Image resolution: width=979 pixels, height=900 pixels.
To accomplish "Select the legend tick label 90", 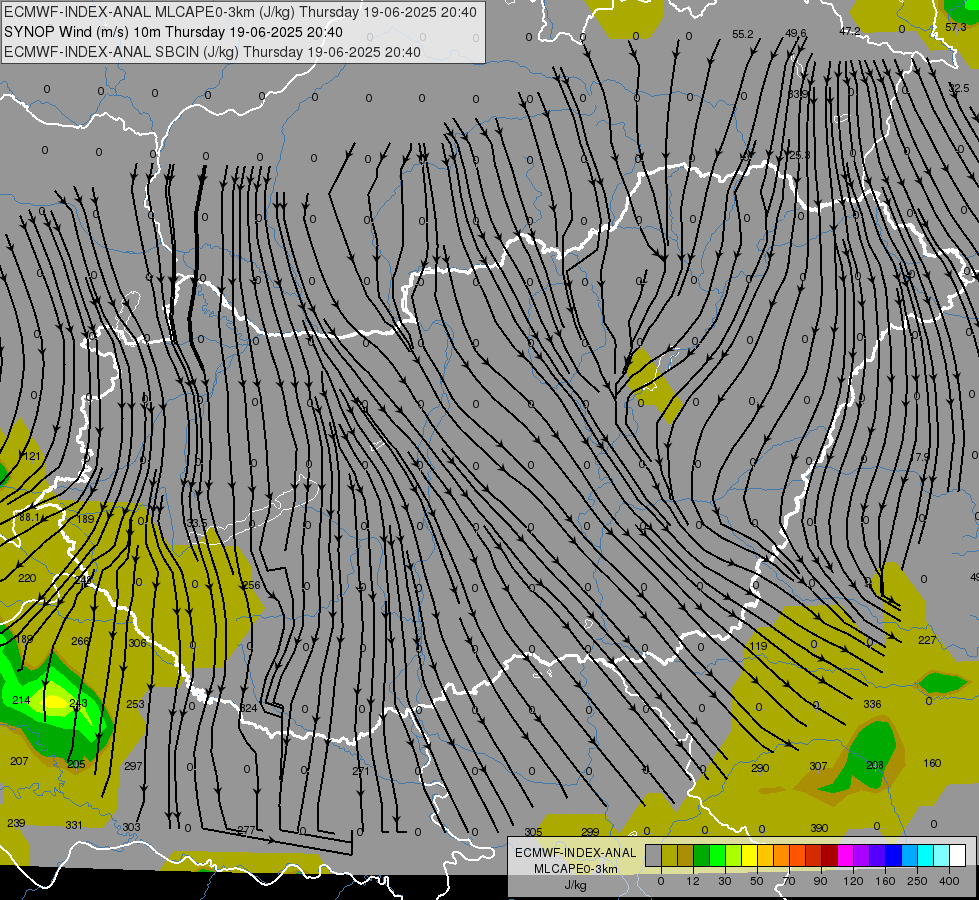I will (820, 881).
